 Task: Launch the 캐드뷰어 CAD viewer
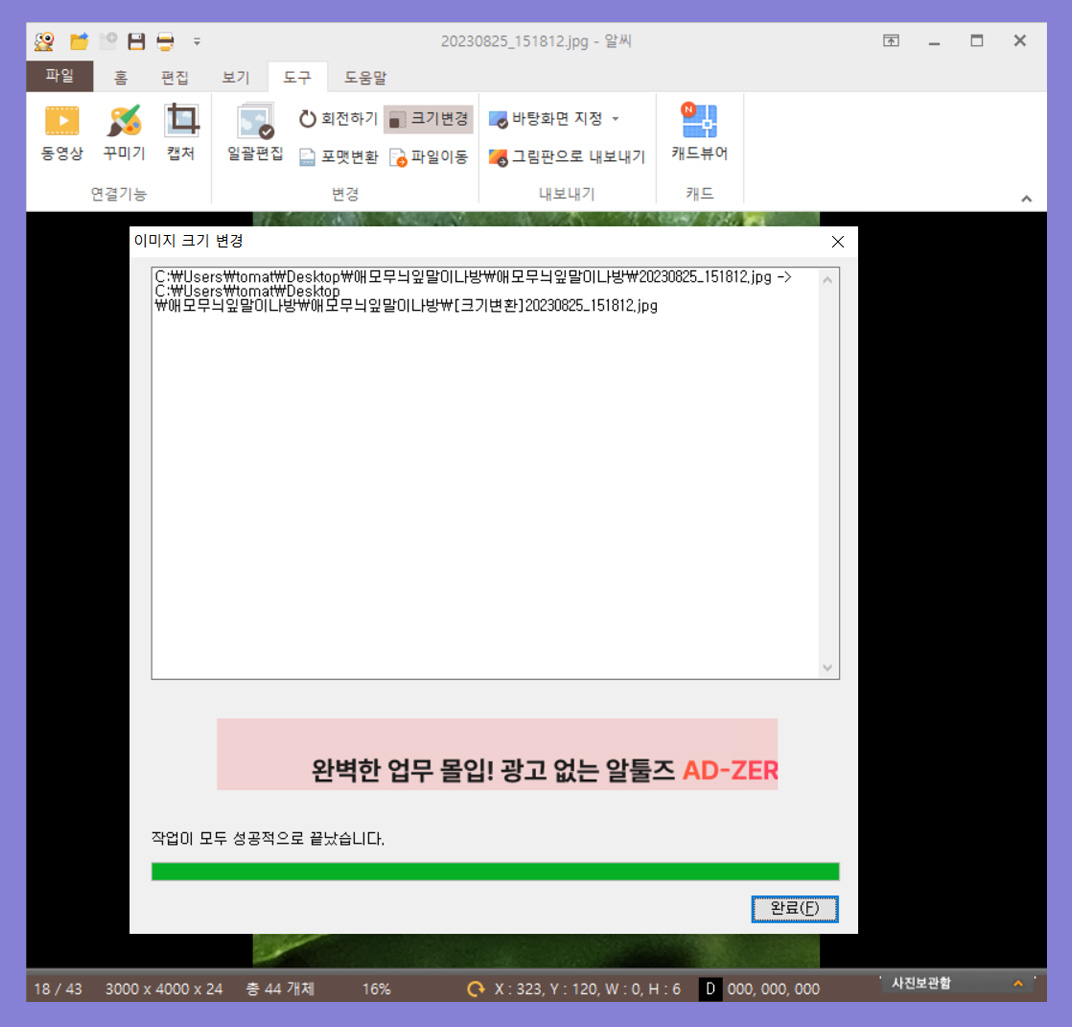(x=700, y=135)
